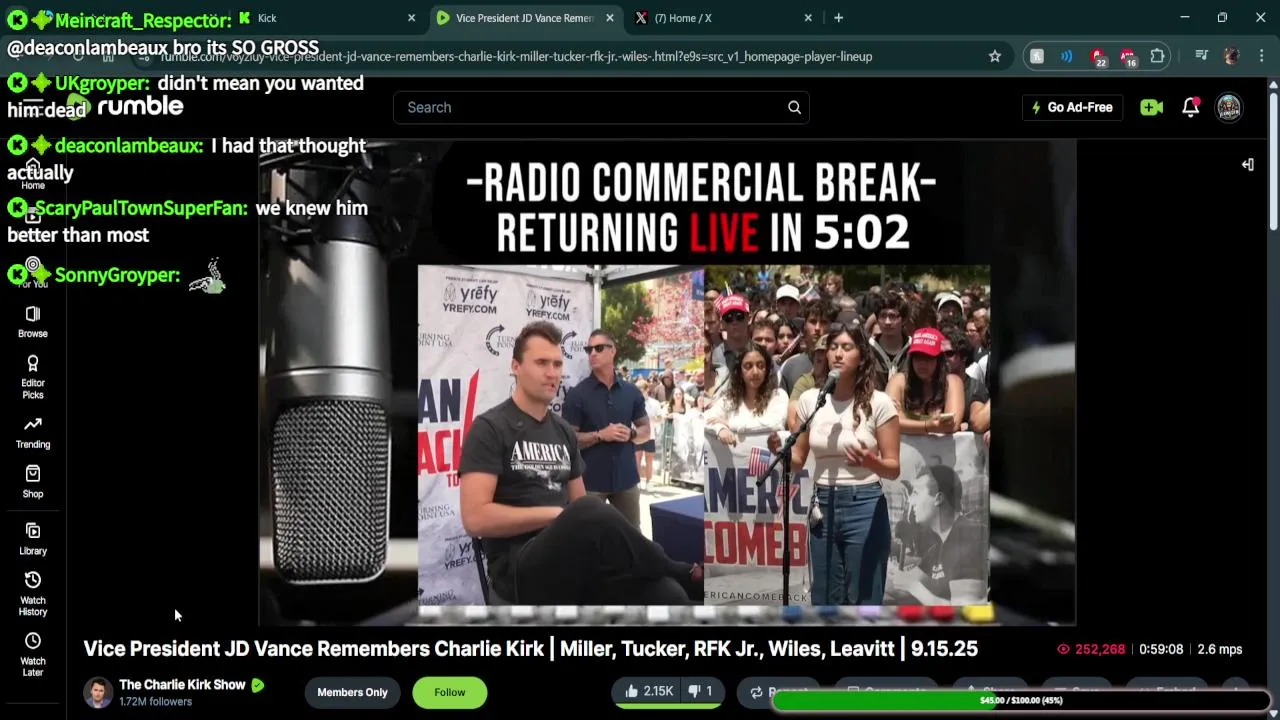Open the Trending page in sidebar
The image size is (1280, 720).
coord(33,432)
